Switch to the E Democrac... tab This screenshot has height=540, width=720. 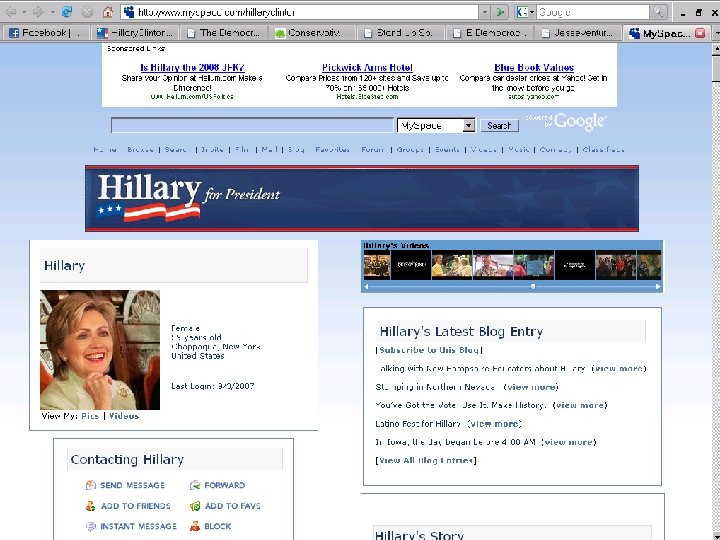coord(492,33)
